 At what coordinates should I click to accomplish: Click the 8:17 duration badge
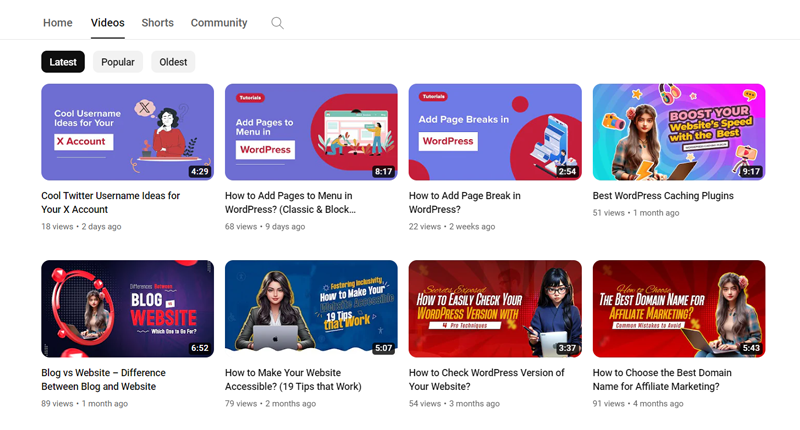click(383, 171)
